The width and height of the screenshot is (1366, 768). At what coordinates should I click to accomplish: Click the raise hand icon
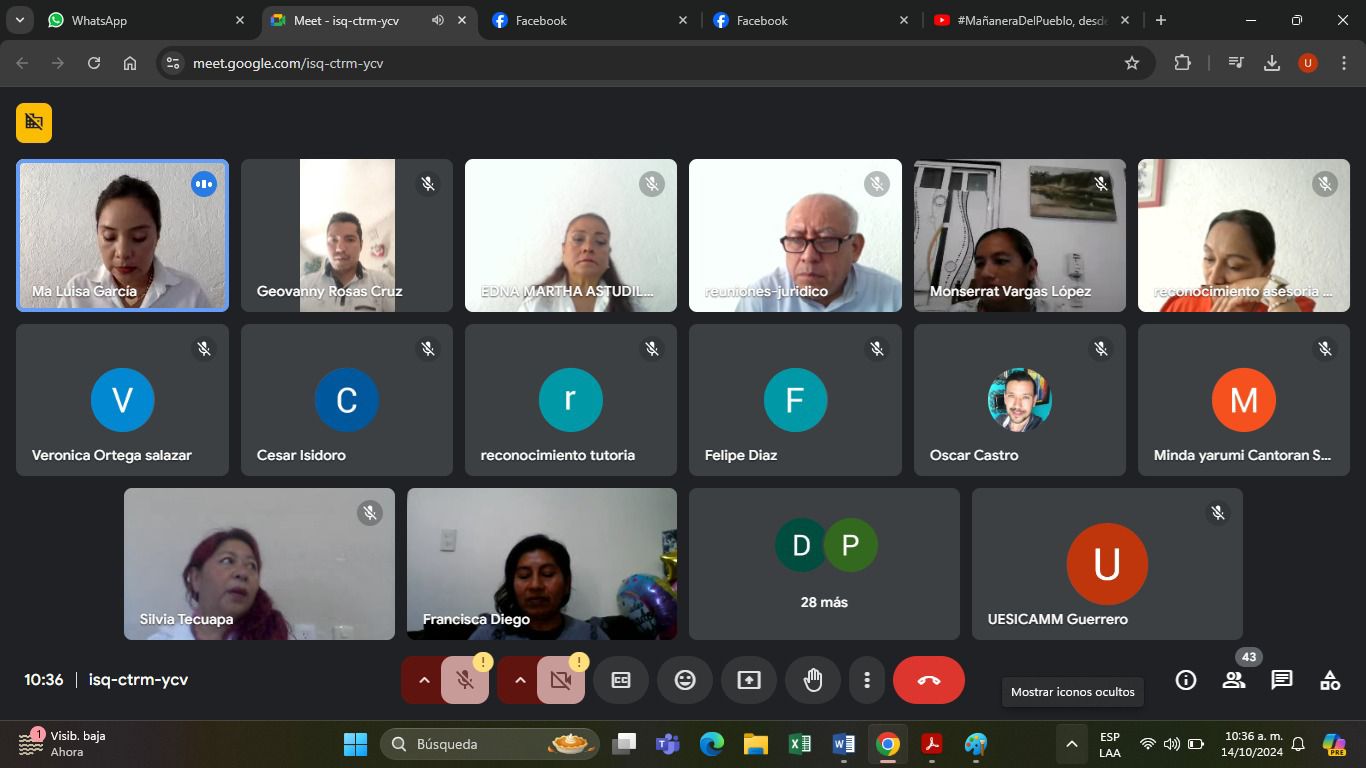tap(813, 680)
